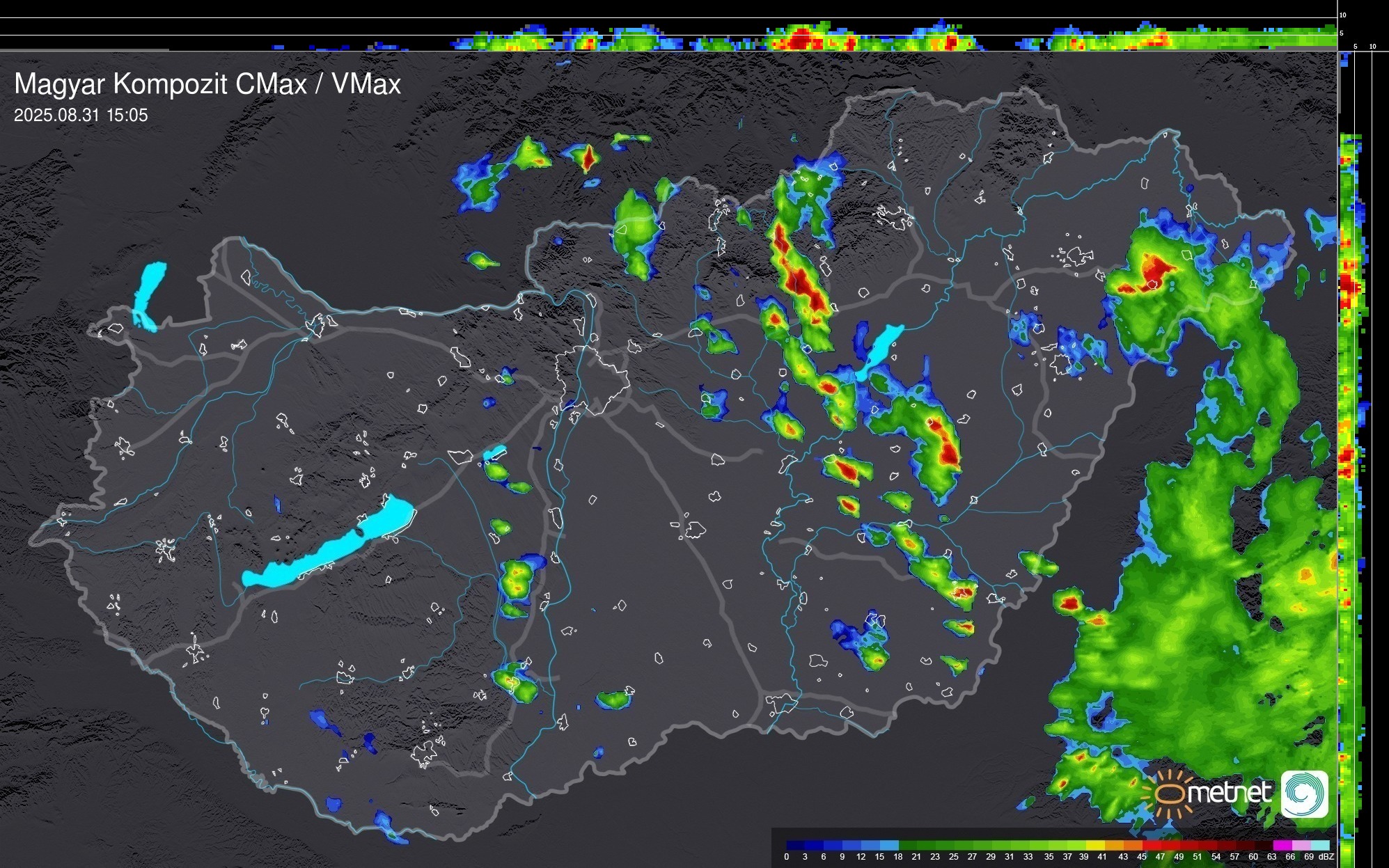Select the magenta 63 dBZ legend swatch
This screenshot has height=868, width=1389.
click(x=1281, y=845)
